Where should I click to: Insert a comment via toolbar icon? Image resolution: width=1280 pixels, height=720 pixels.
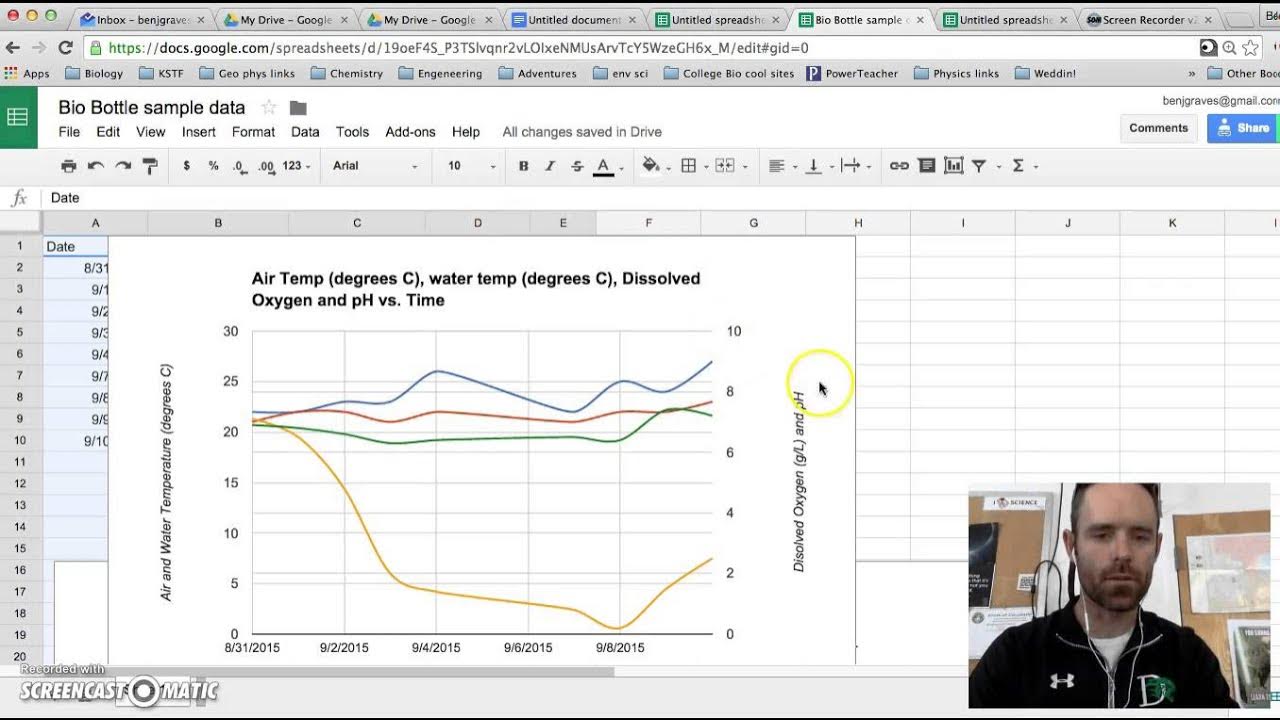(927, 166)
